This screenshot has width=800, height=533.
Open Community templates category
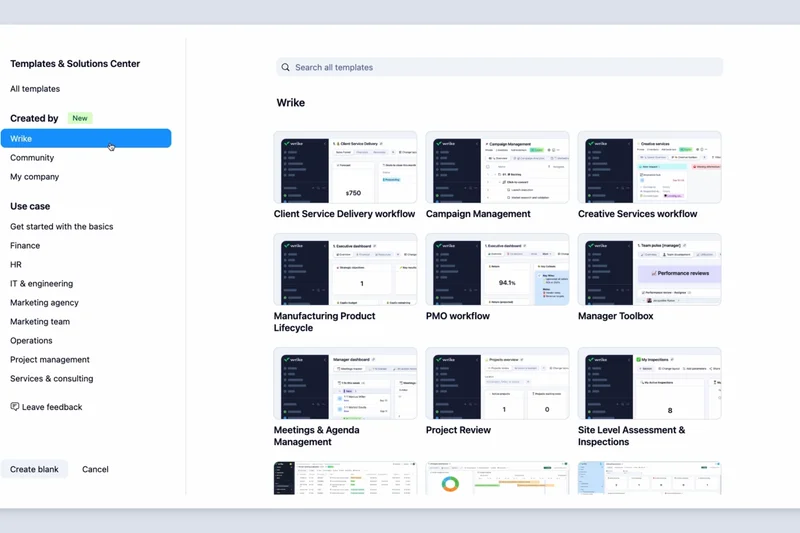pos(32,158)
